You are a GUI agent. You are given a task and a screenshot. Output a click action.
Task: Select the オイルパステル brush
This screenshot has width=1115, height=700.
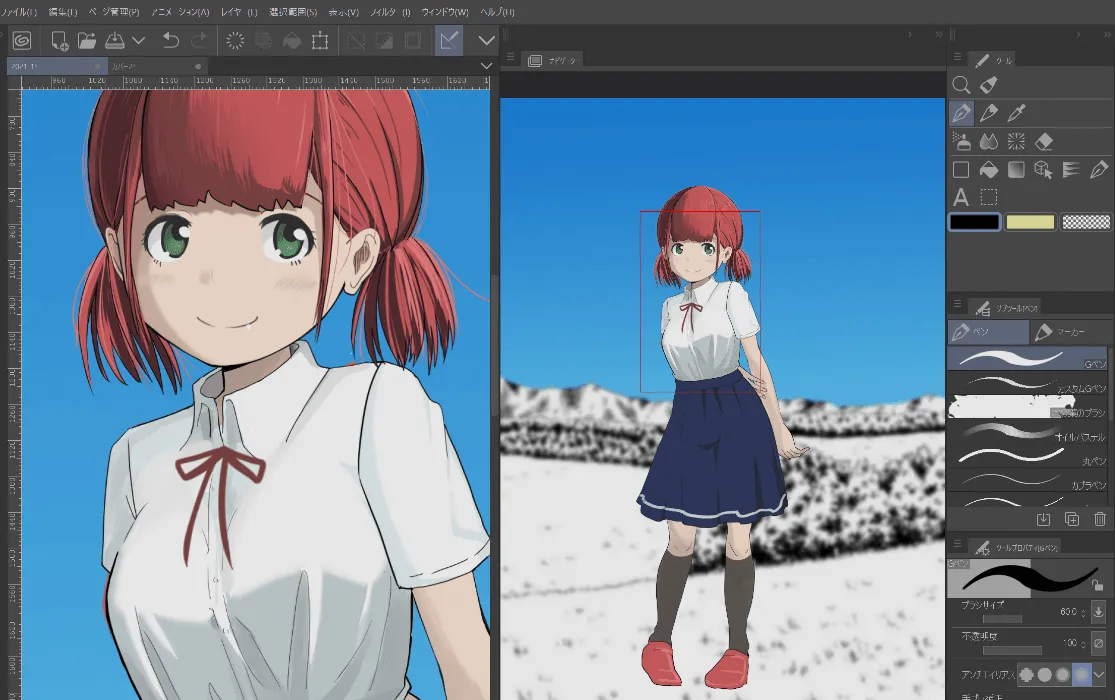coord(1028,431)
